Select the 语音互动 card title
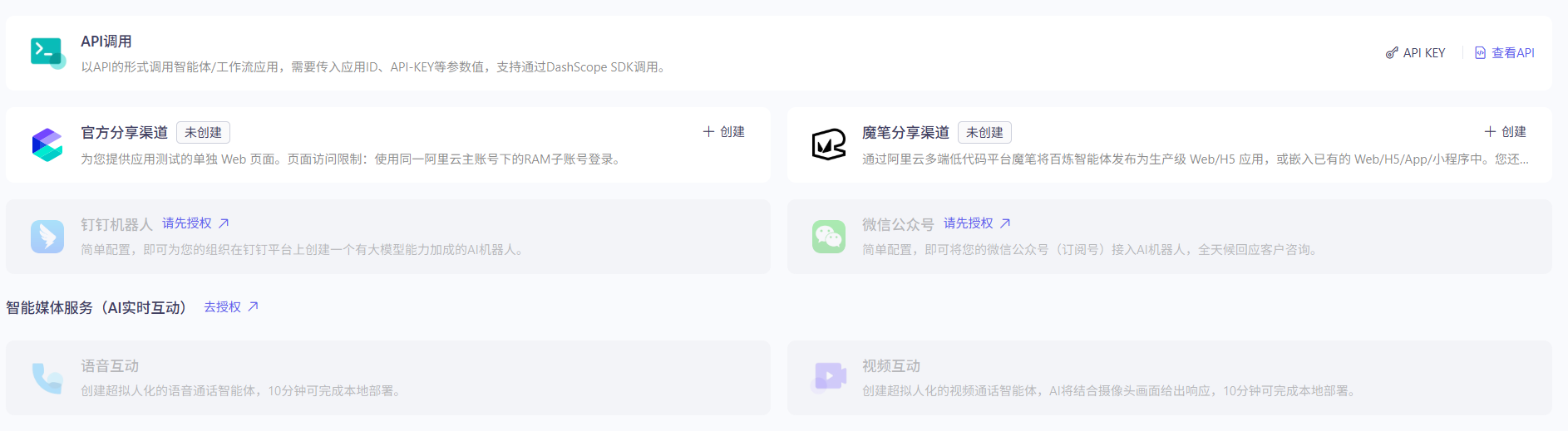This screenshot has width=1568, height=431. (x=110, y=365)
